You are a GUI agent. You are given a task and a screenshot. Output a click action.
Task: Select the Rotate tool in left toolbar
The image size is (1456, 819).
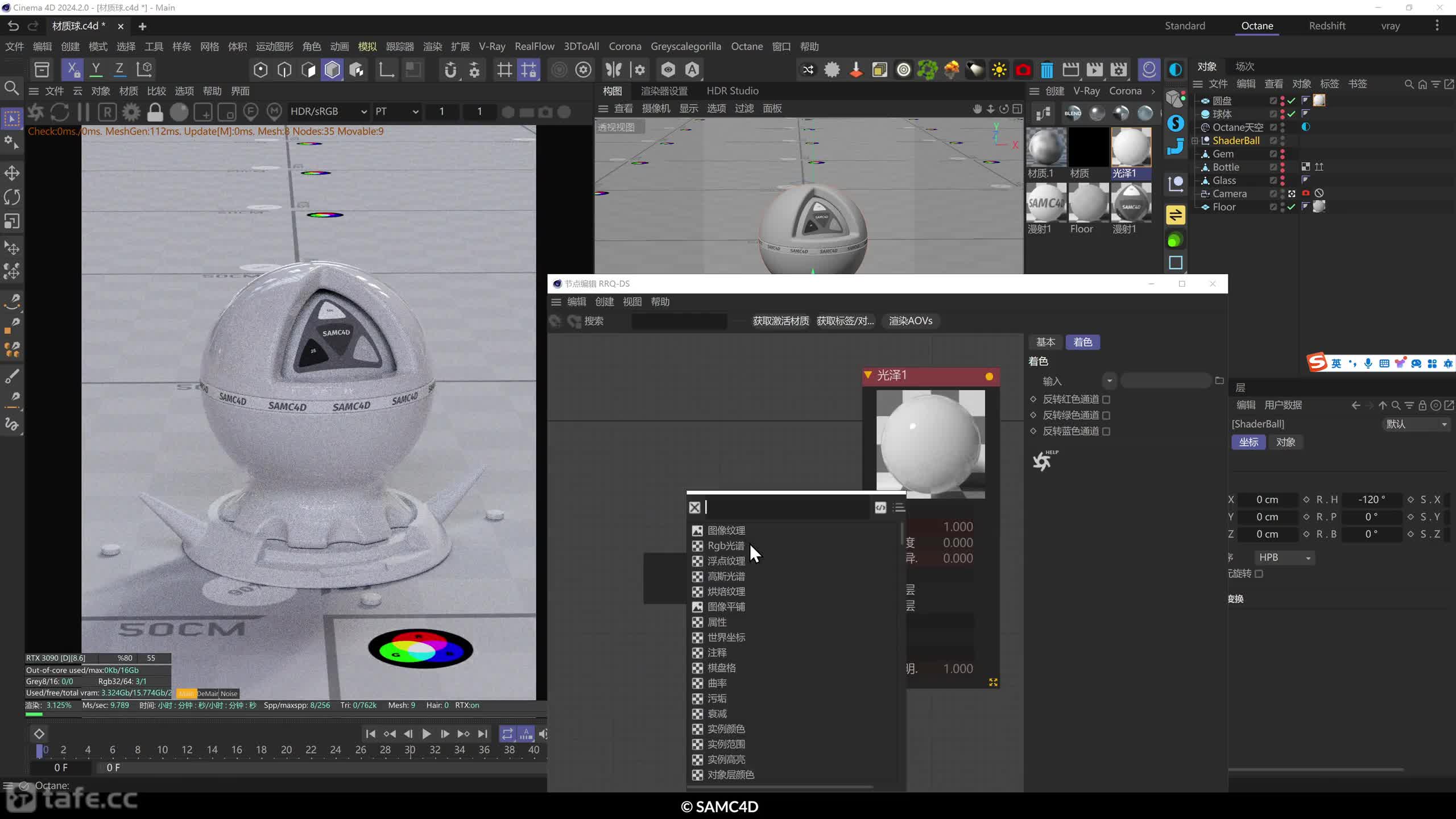click(12, 197)
